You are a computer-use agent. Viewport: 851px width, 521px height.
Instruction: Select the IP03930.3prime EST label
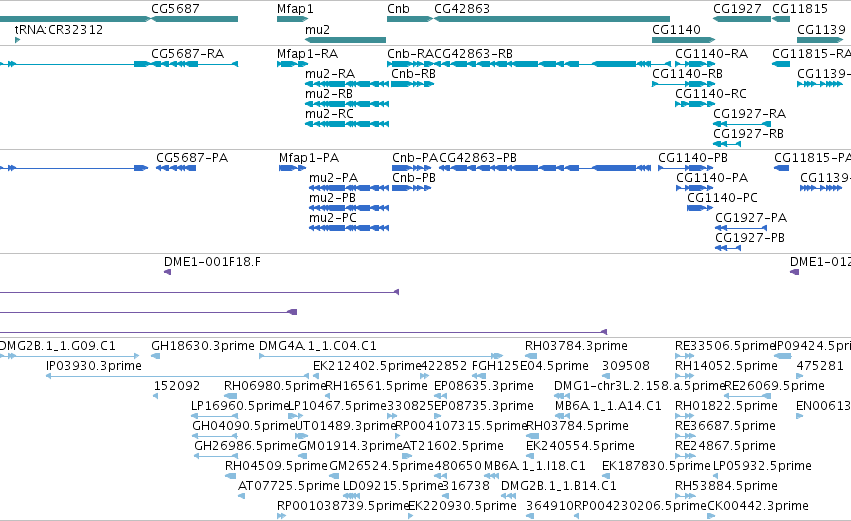point(94,366)
